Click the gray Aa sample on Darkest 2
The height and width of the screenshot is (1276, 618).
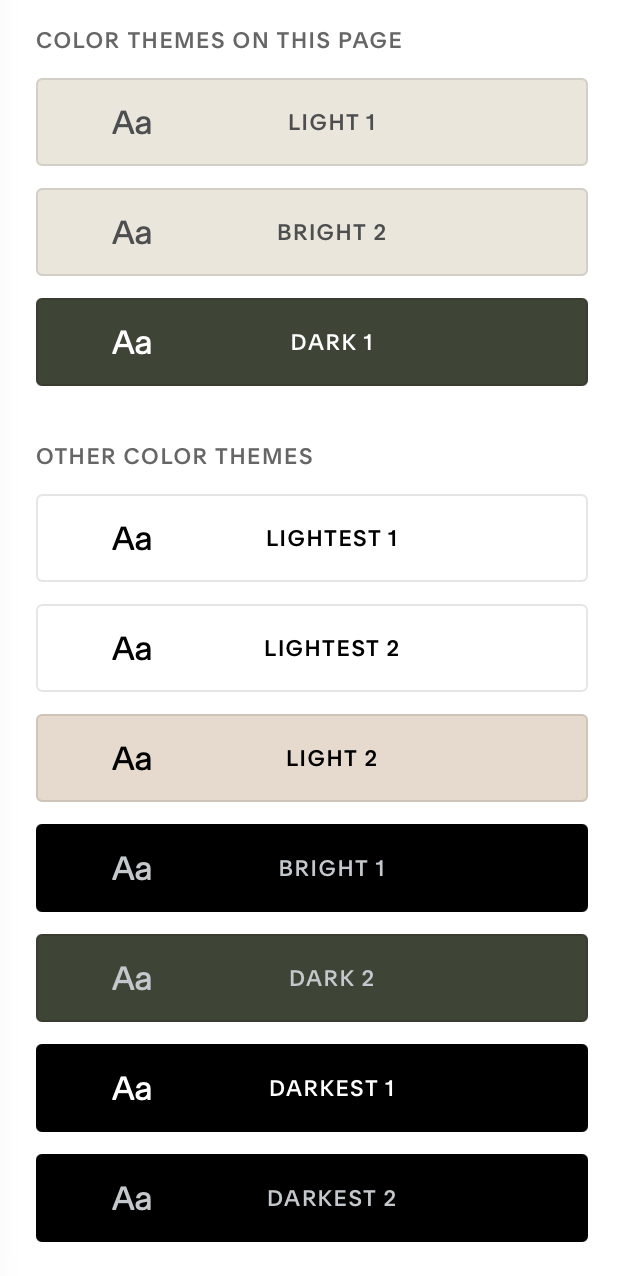(x=132, y=1199)
